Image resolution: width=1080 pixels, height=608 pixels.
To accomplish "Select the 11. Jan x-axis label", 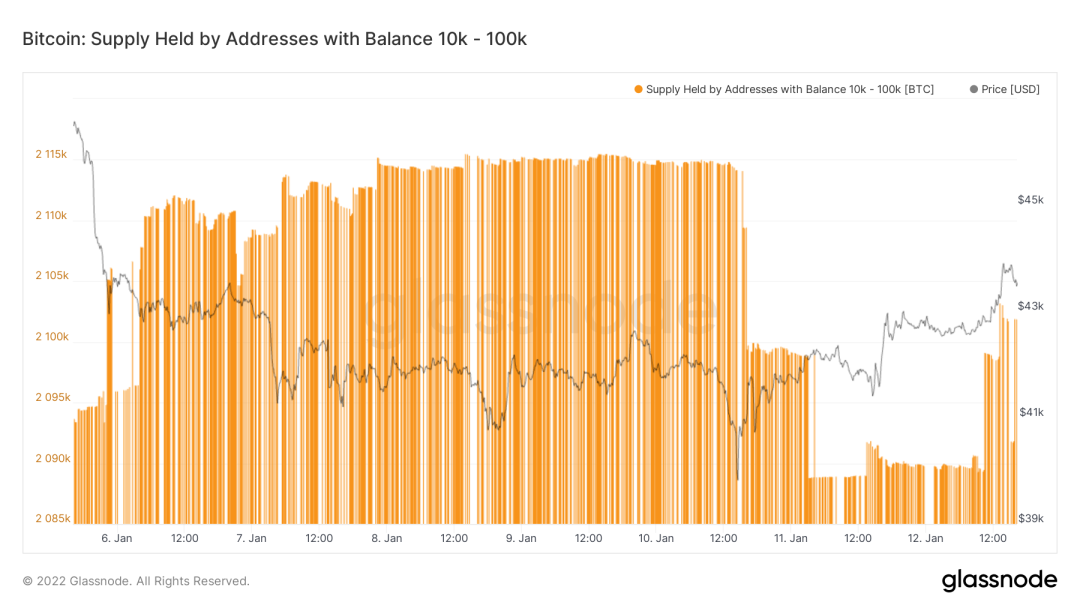I will 790,538.
